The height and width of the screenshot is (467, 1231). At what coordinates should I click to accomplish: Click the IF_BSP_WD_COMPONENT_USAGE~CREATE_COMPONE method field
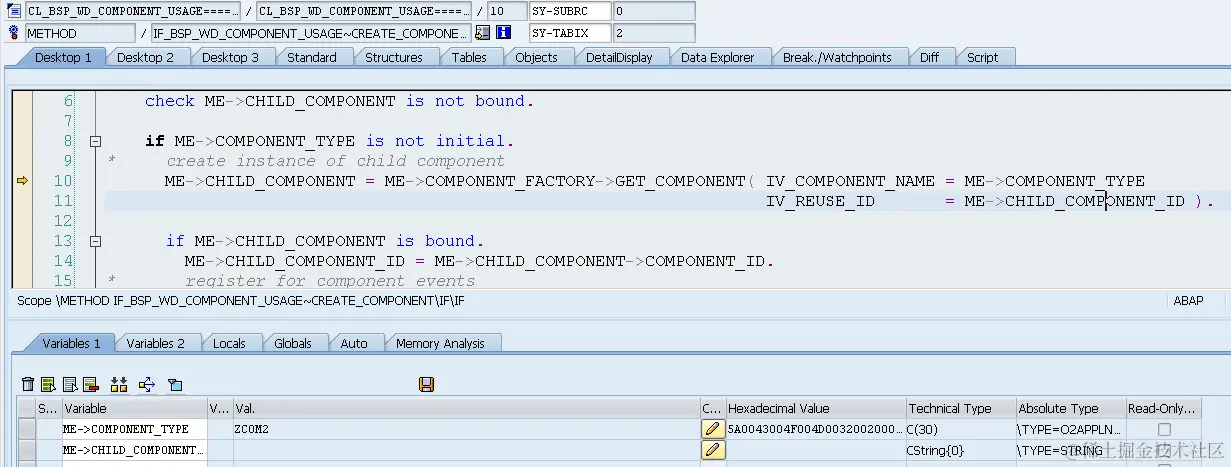click(x=311, y=33)
